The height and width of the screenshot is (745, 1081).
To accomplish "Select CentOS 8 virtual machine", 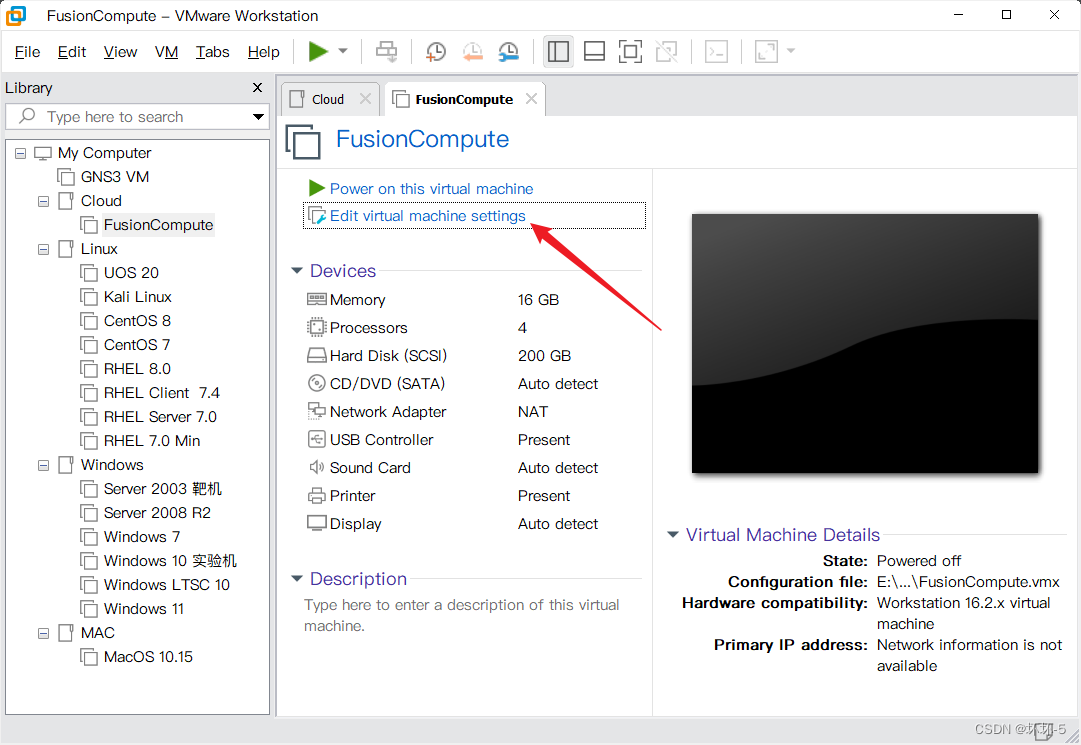I will [x=137, y=321].
